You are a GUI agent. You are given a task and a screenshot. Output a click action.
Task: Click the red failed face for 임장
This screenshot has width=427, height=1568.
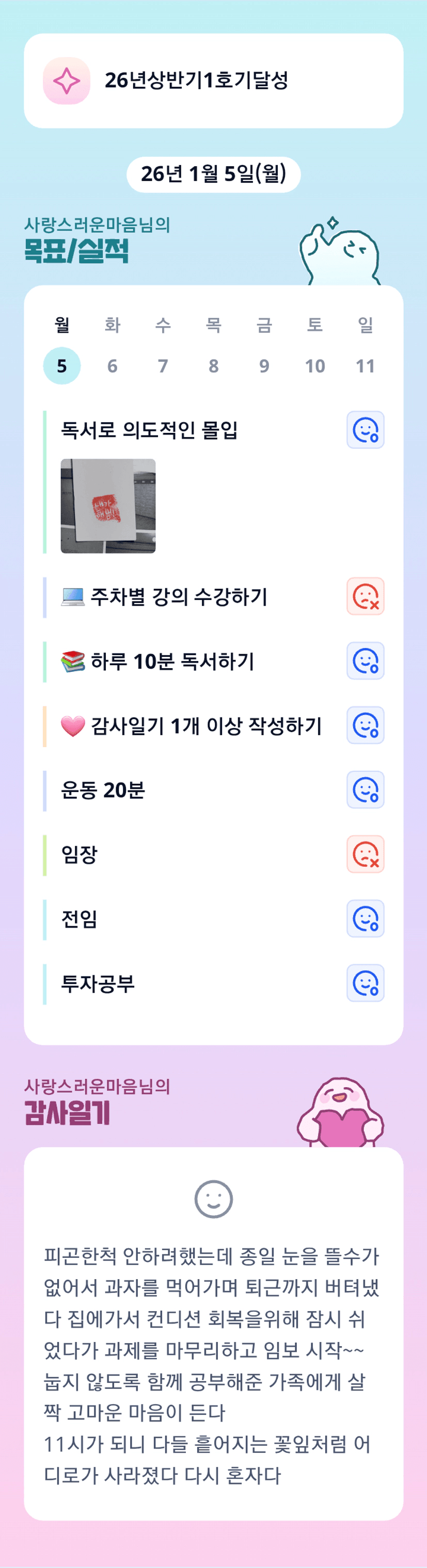(x=365, y=854)
